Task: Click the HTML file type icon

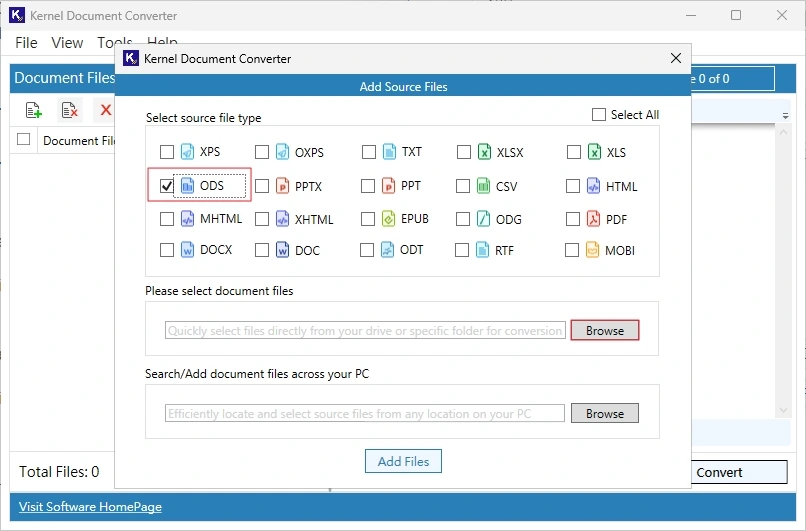Action: pyautogui.click(x=593, y=186)
